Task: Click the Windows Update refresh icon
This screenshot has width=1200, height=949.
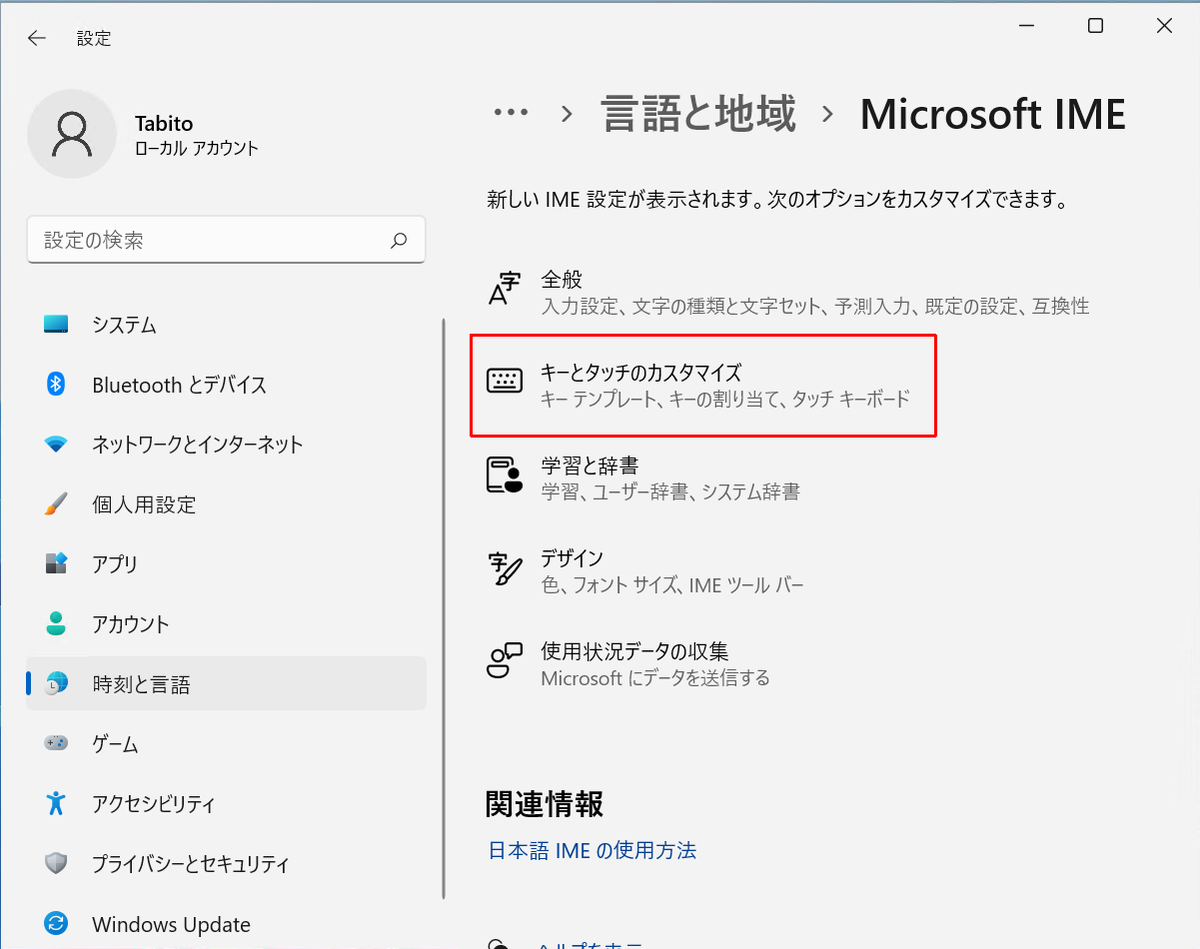Action: [x=56, y=923]
